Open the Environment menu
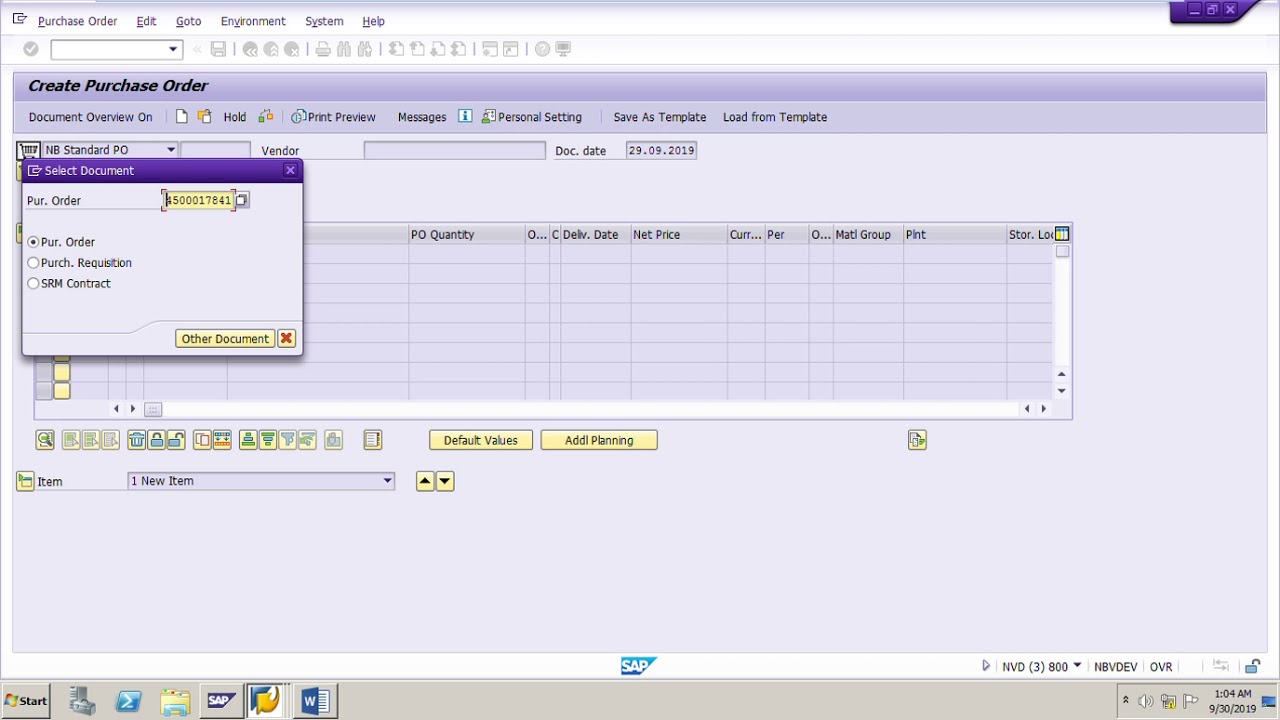 point(253,21)
